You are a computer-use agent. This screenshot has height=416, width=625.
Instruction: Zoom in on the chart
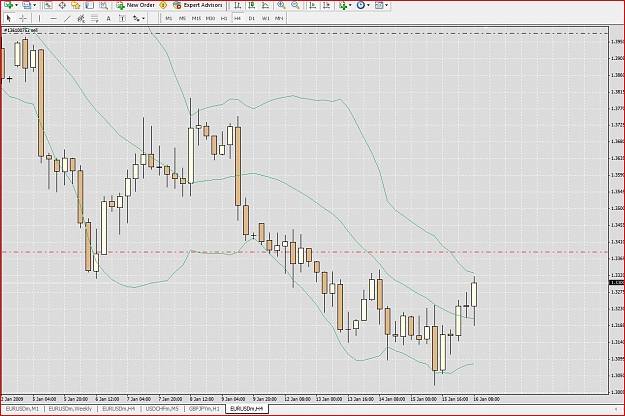pos(281,5)
